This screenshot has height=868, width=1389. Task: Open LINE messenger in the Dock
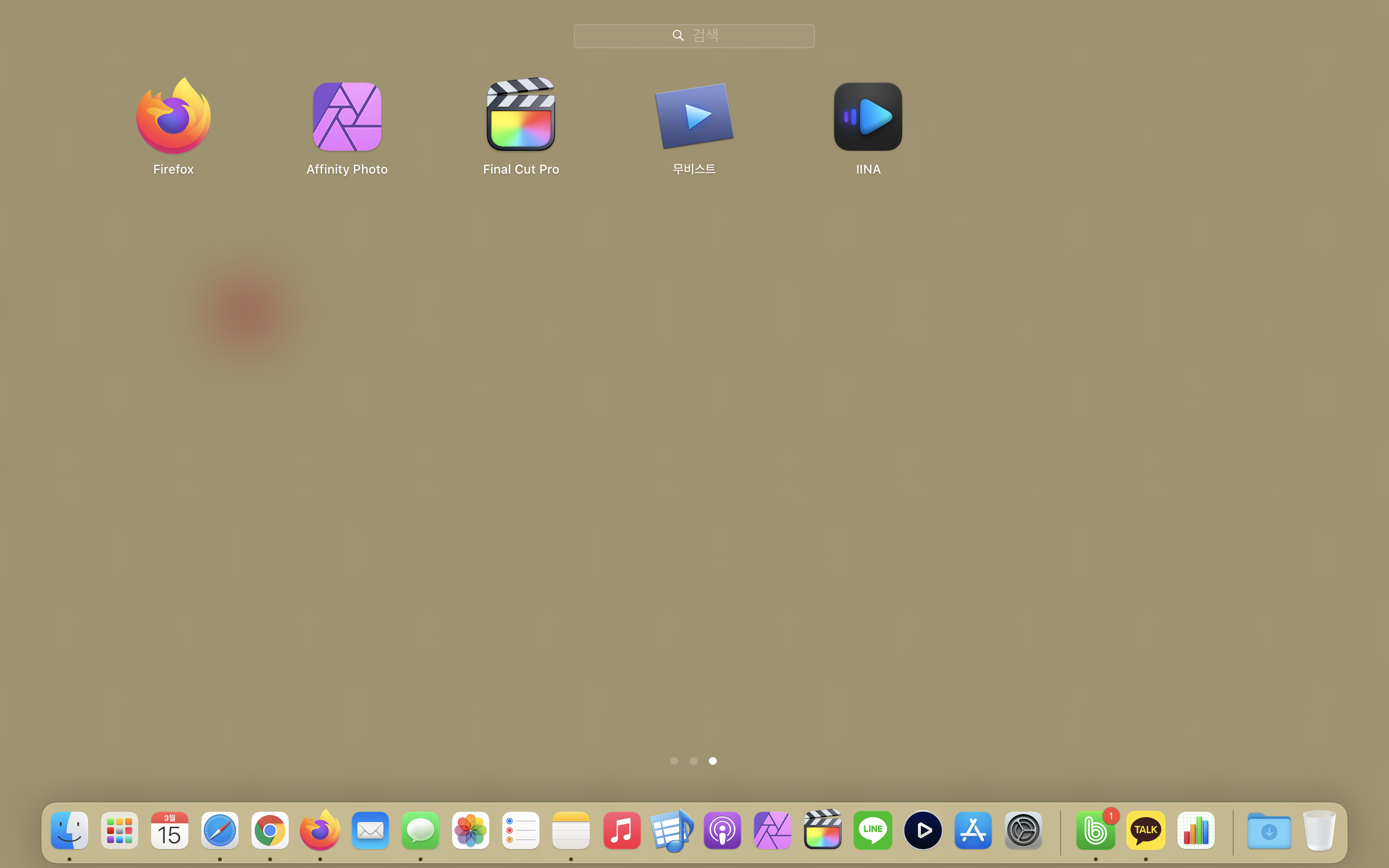pos(872,831)
